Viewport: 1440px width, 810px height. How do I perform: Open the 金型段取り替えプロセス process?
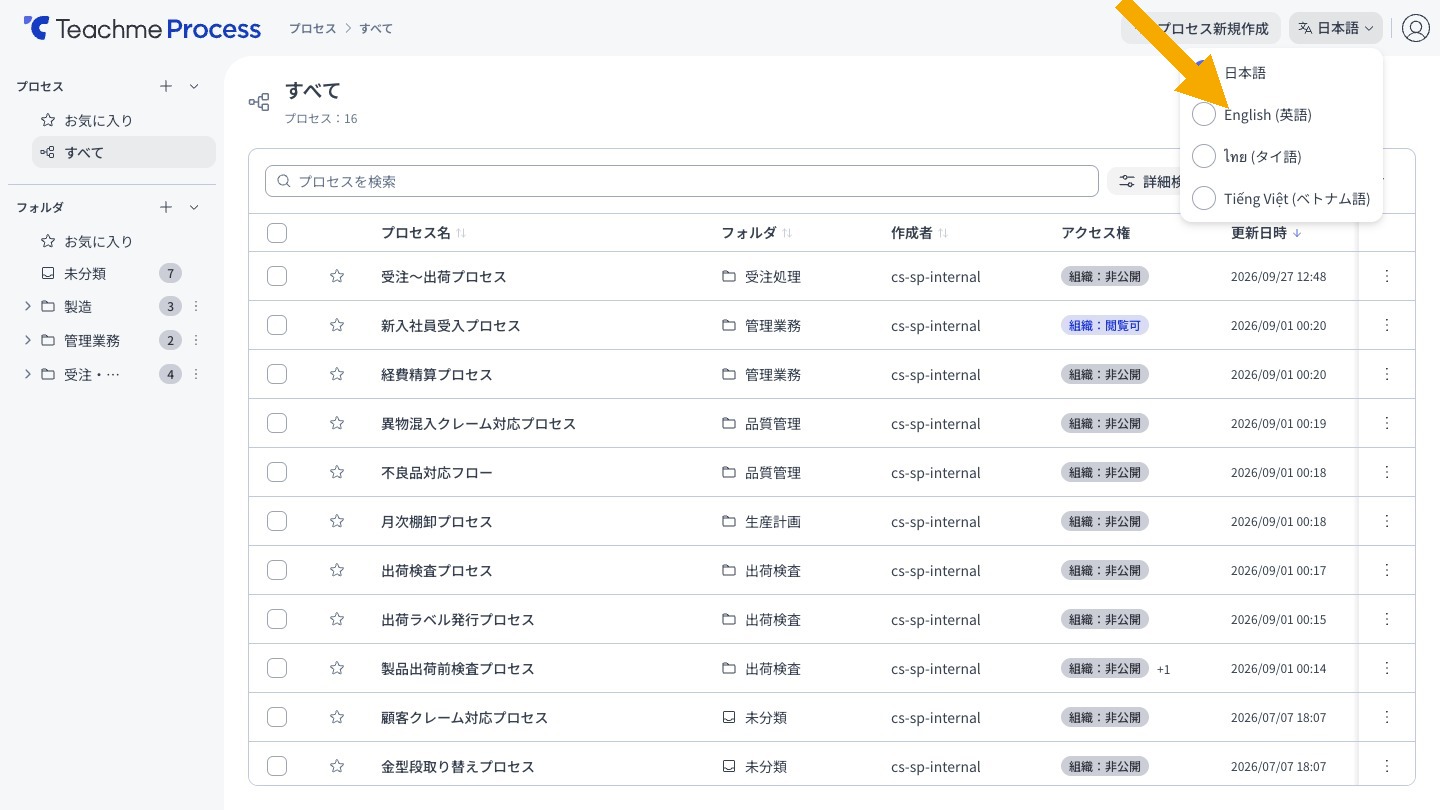click(458, 766)
